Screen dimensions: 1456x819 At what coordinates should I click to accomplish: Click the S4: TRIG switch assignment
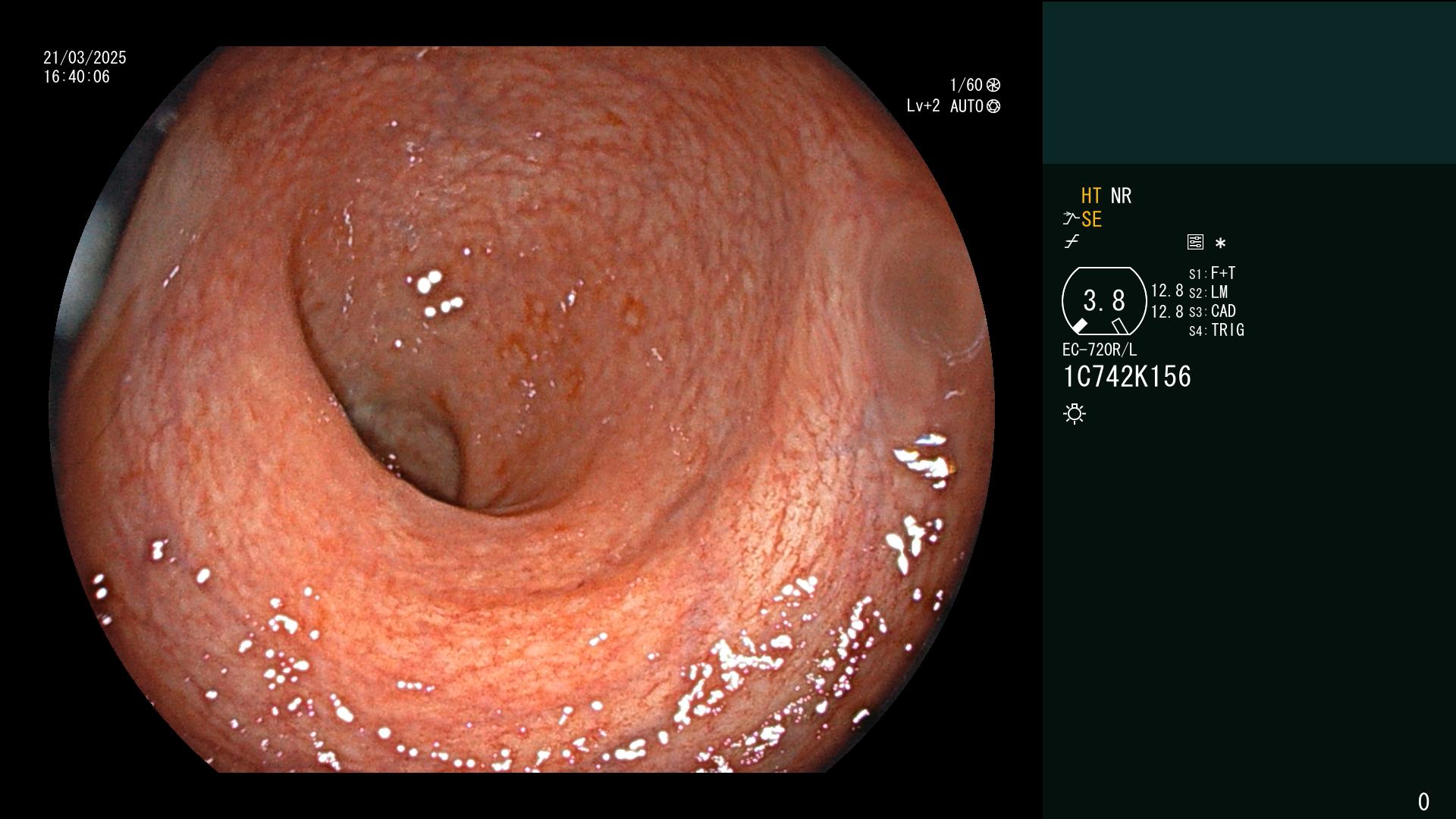point(1216,330)
